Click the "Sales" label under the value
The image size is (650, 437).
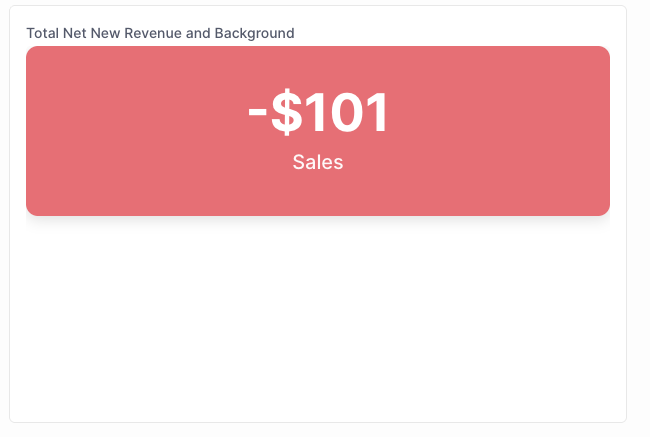[x=318, y=162]
